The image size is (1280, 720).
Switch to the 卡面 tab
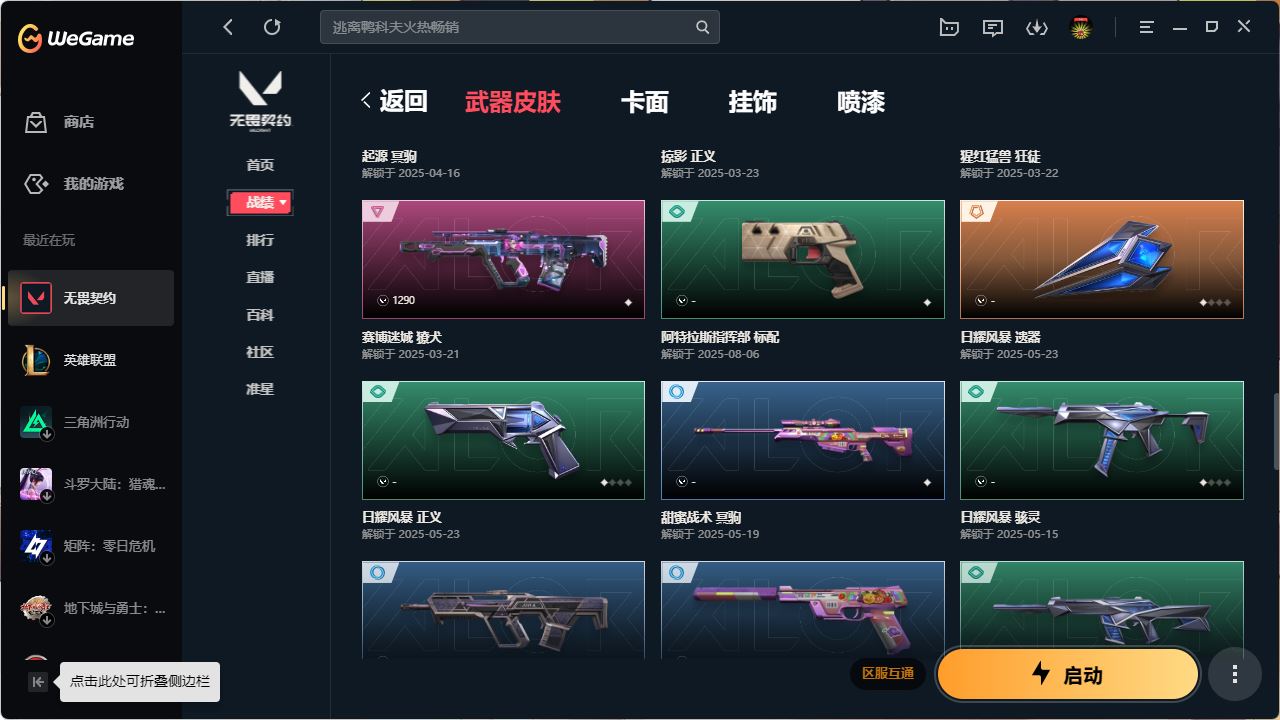645,102
